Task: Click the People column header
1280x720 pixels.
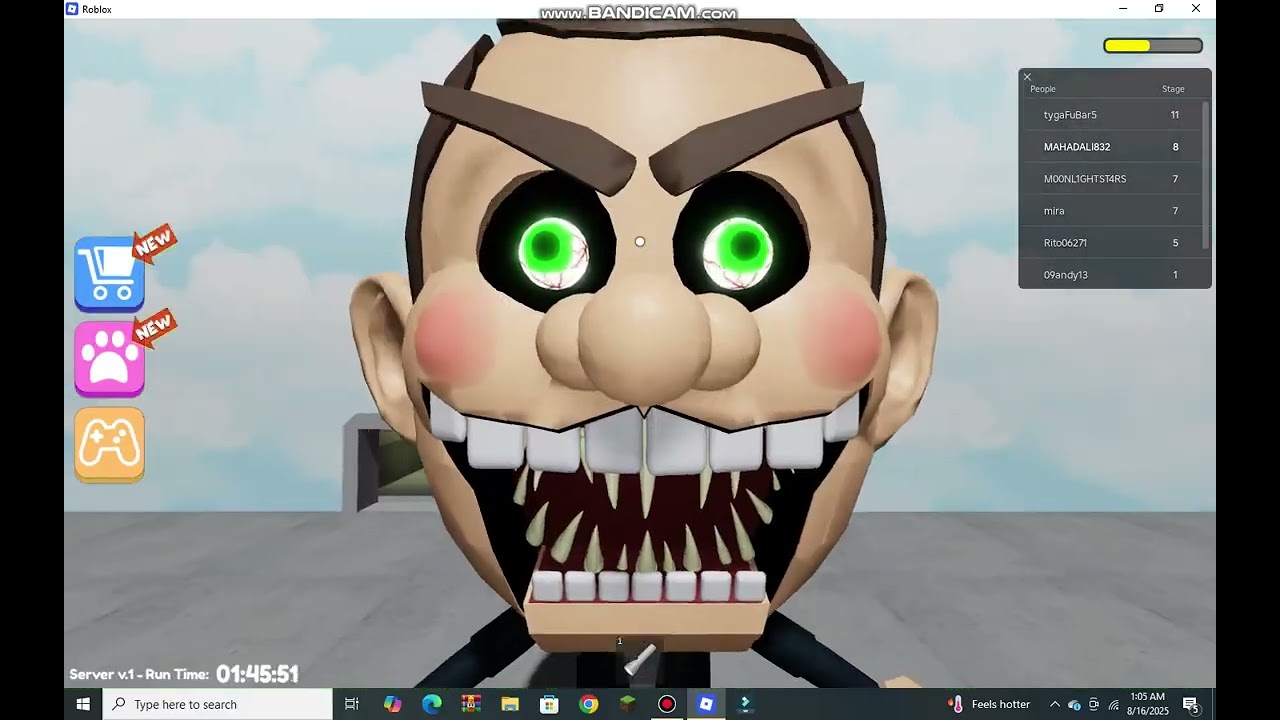Action: point(1043,89)
